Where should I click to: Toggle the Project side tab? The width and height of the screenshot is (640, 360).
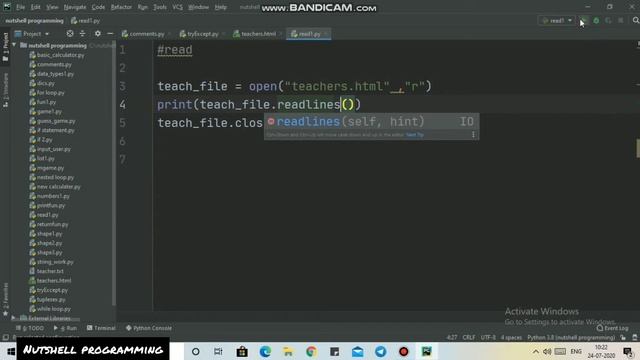tap(5, 47)
